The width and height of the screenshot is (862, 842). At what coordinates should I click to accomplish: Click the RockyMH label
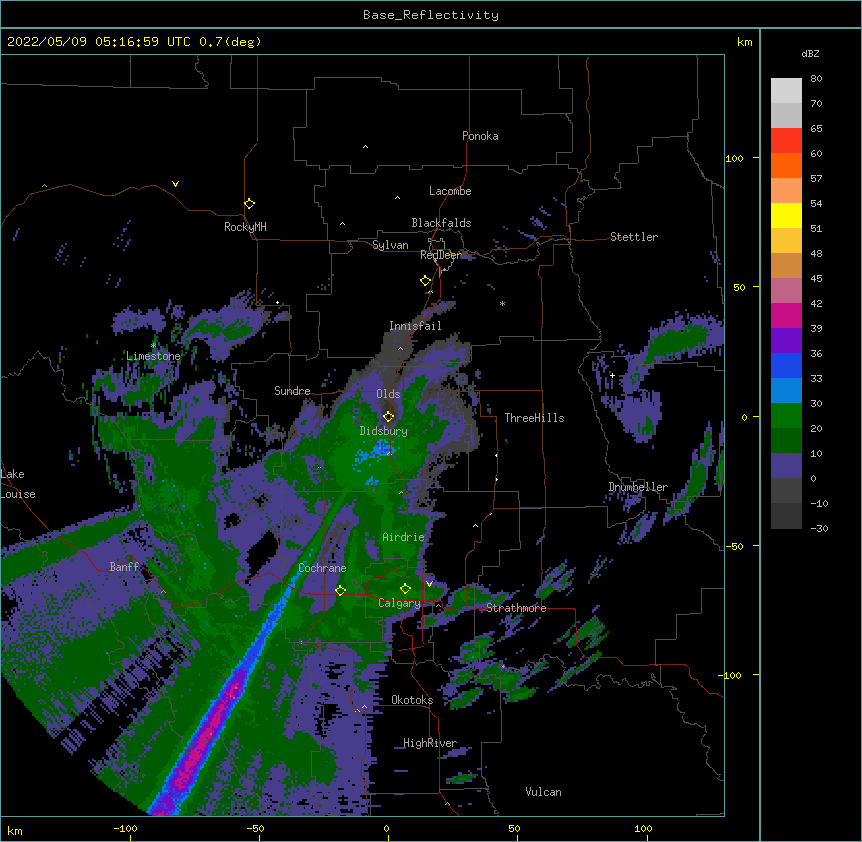pyautogui.click(x=245, y=227)
